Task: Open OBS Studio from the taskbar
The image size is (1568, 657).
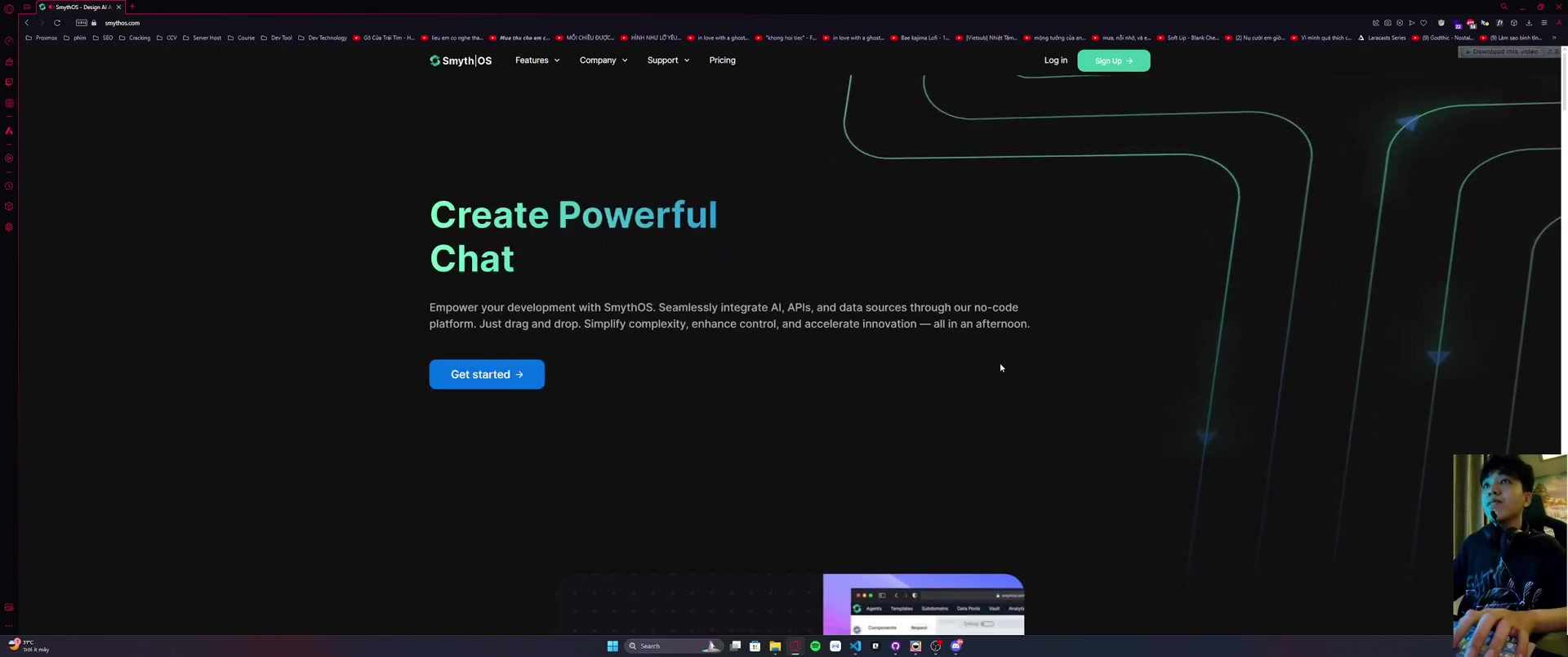Action: click(936, 646)
